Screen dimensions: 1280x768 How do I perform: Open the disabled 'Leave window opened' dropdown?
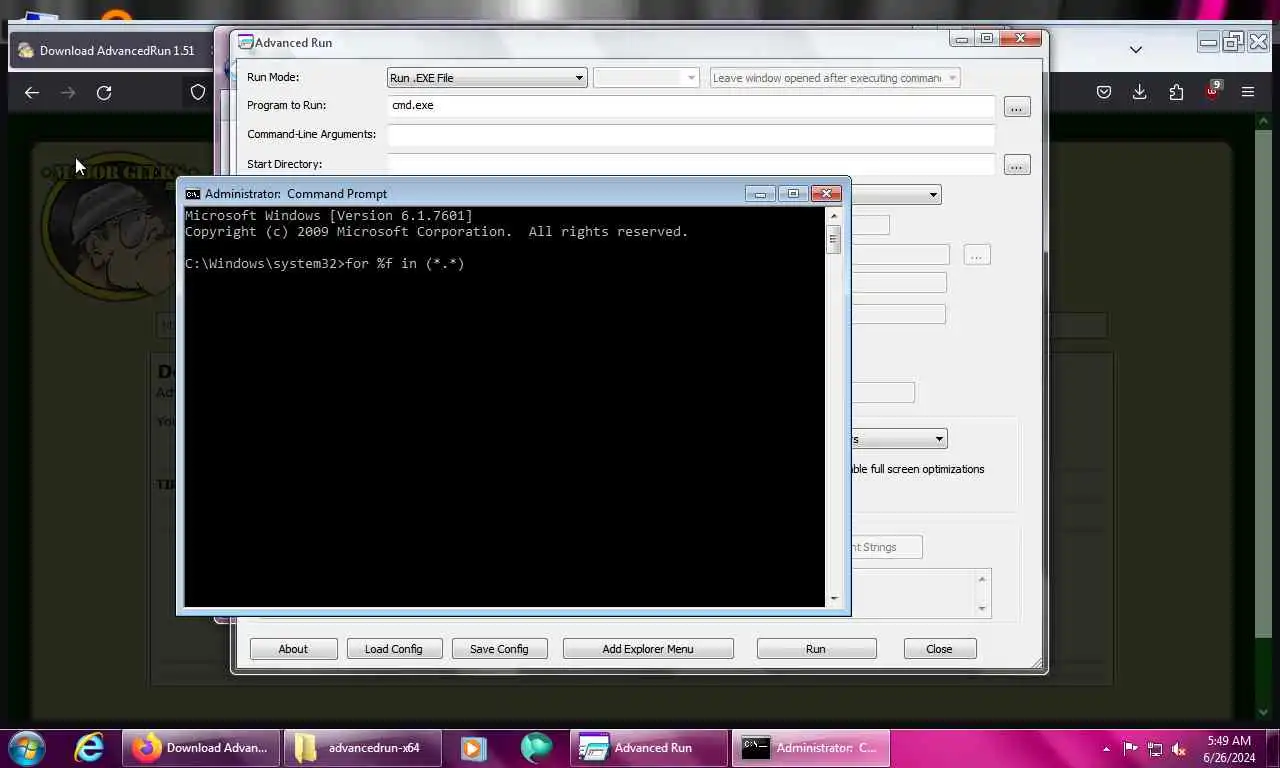(x=835, y=78)
